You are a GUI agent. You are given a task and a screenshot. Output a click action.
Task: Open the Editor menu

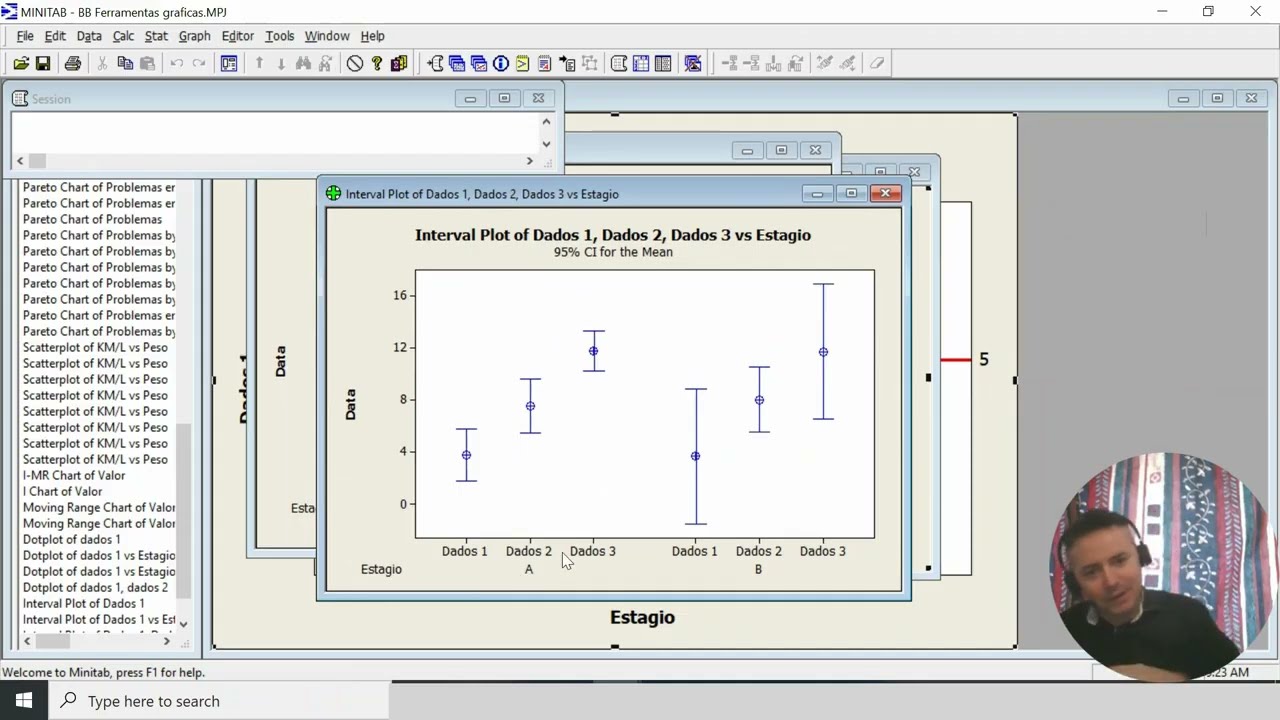click(237, 36)
